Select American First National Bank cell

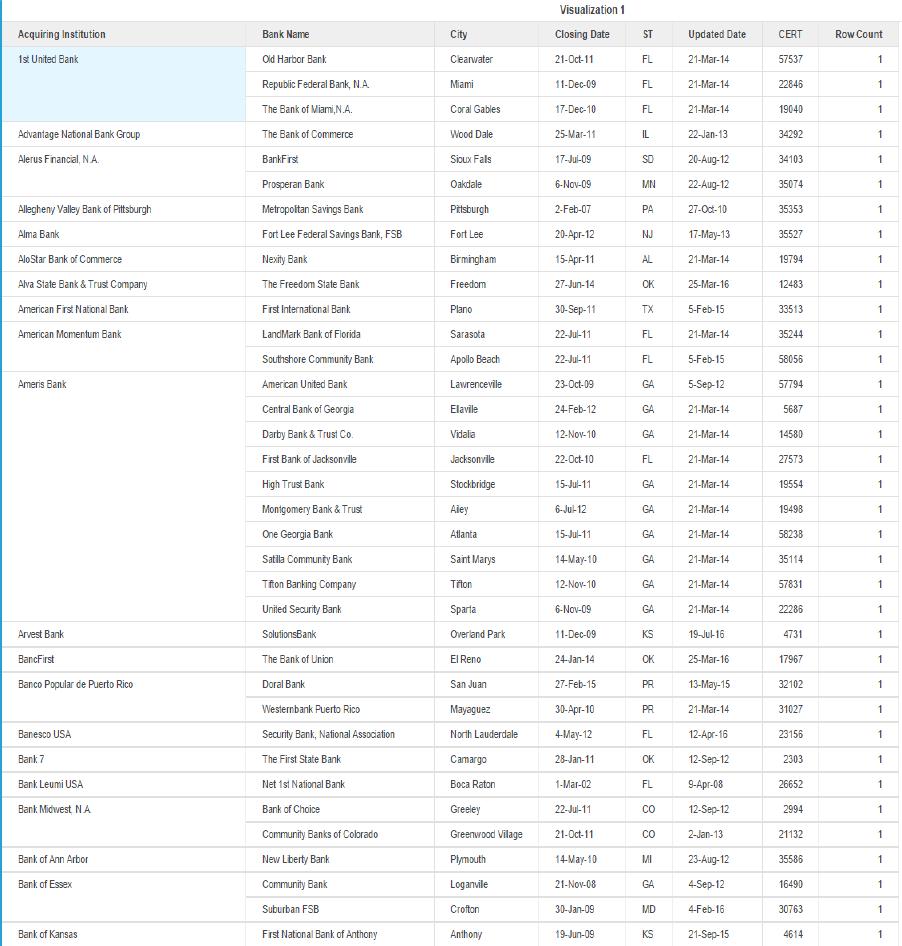pos(124,310)
